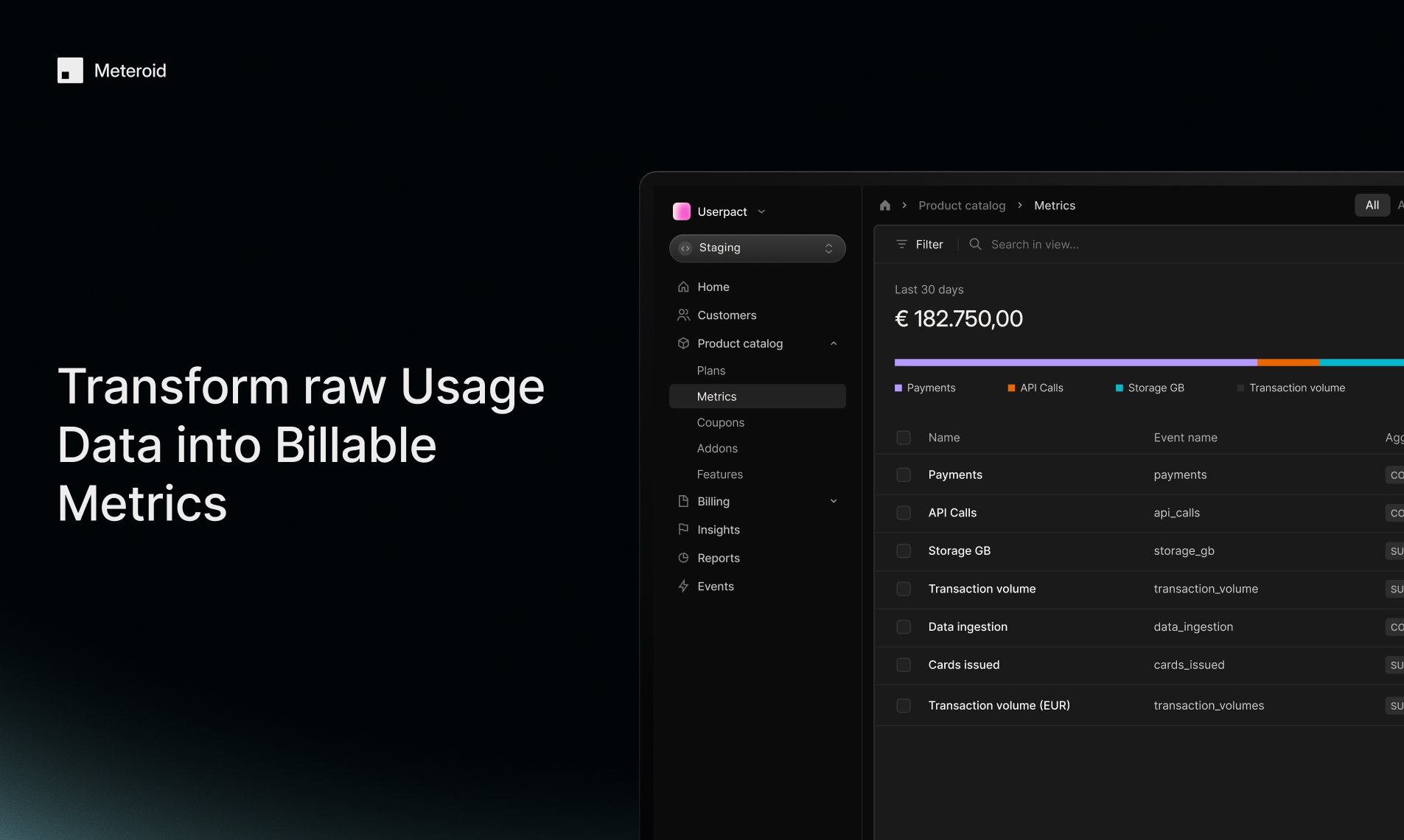The image size is (1404, 840).
Task: Click the storage_gb event name cell
Action: click(x=1184, y=551)
